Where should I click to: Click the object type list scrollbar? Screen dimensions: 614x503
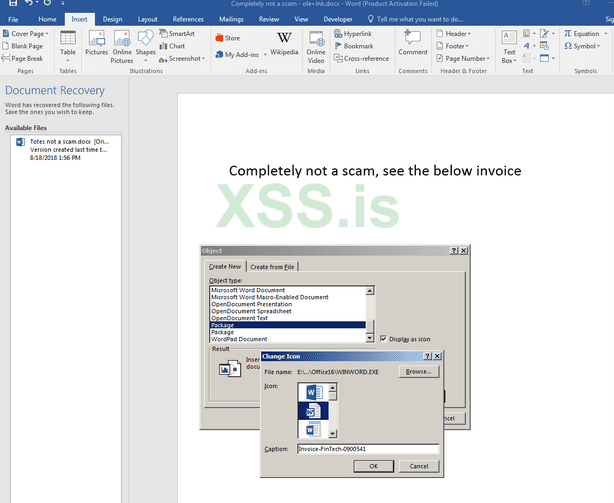coord(370,314)
